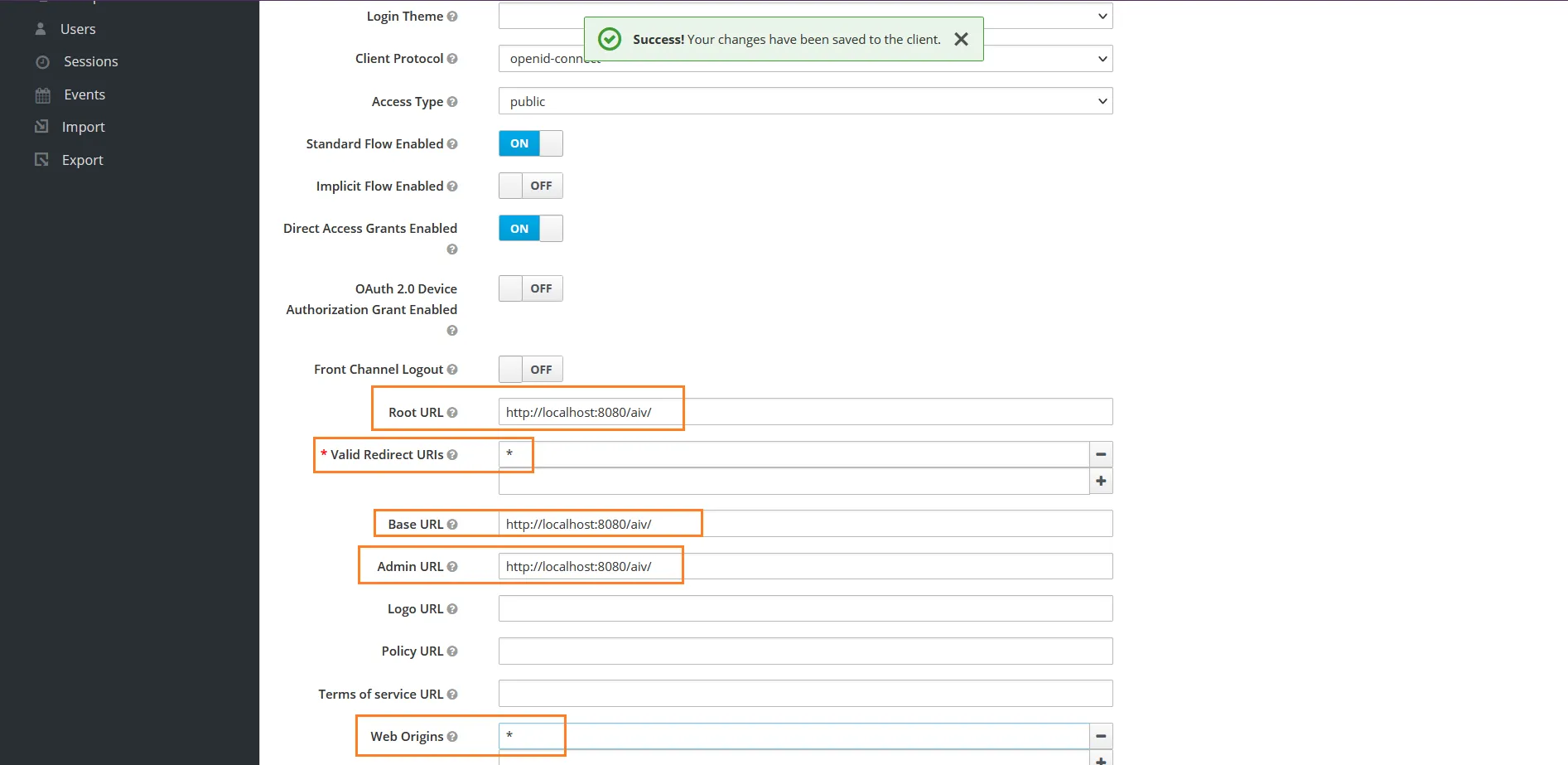
Task: Remove the Web Origins entry
Action: (1101, 736)
